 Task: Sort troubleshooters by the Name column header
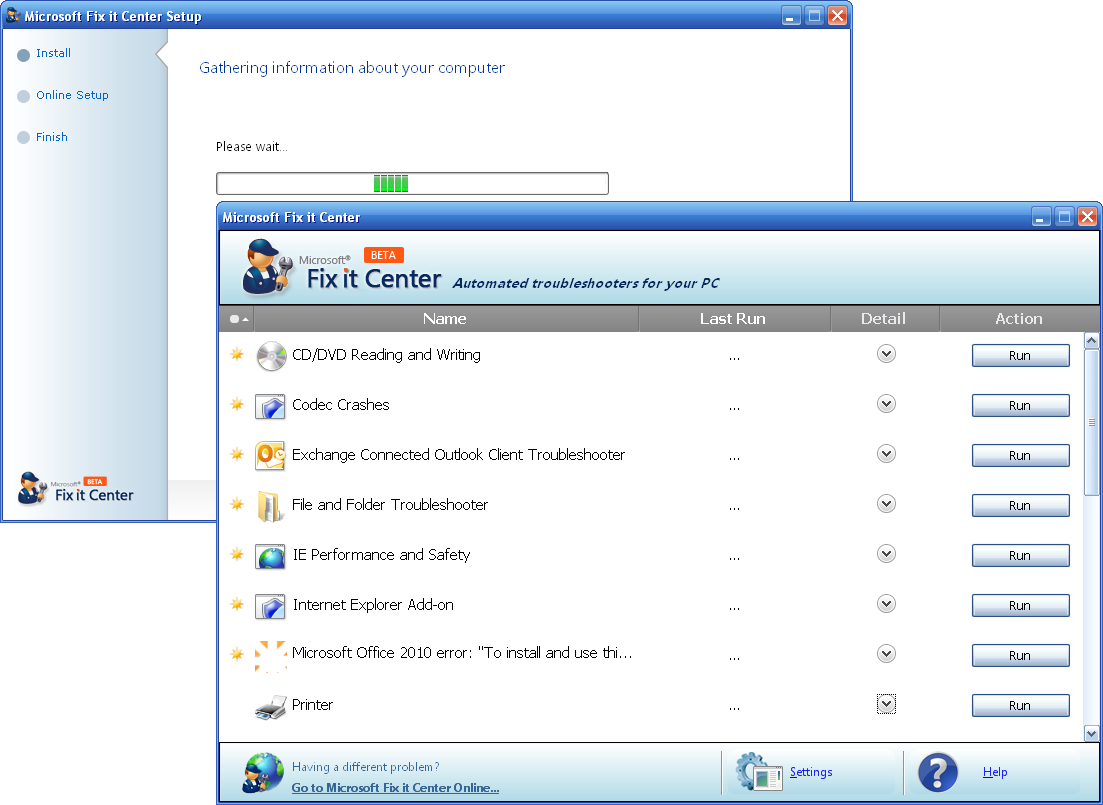coord(446,319)
